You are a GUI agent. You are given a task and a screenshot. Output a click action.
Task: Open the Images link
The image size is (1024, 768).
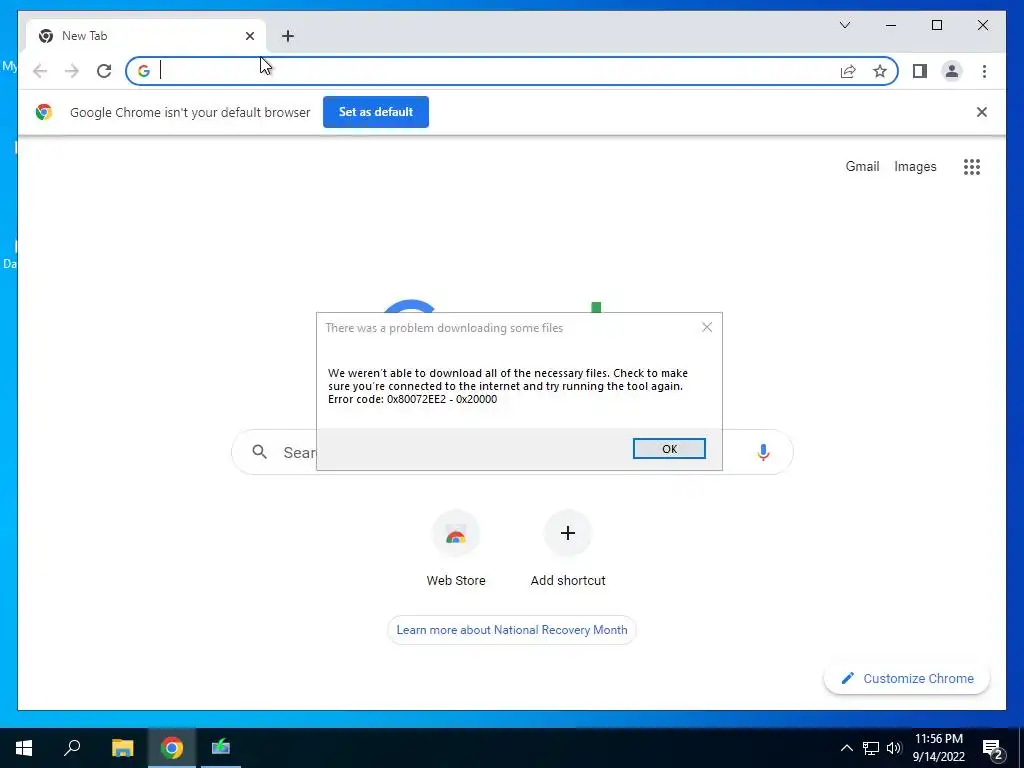[x=915, y=167]
